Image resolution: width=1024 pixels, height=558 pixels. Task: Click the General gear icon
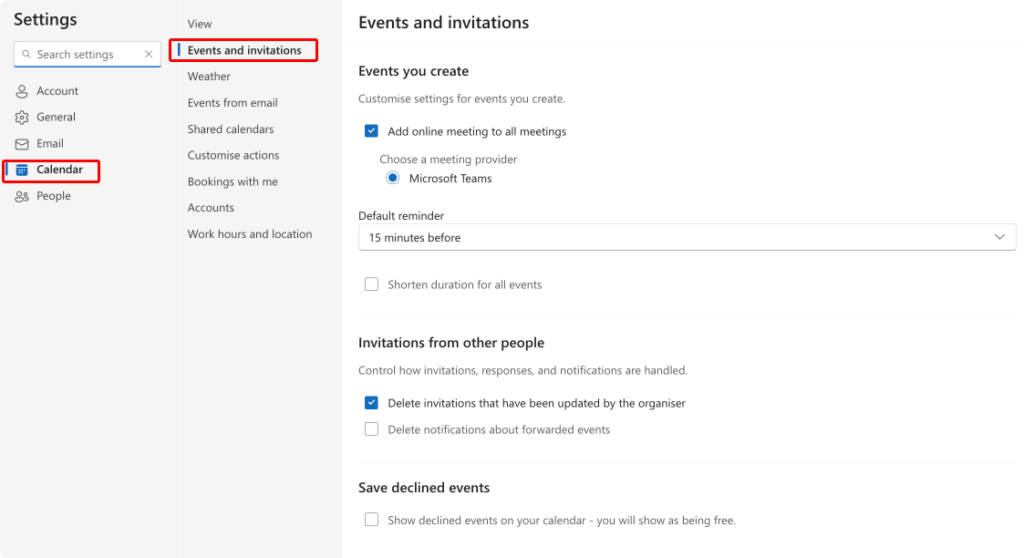tap(22, 117)
